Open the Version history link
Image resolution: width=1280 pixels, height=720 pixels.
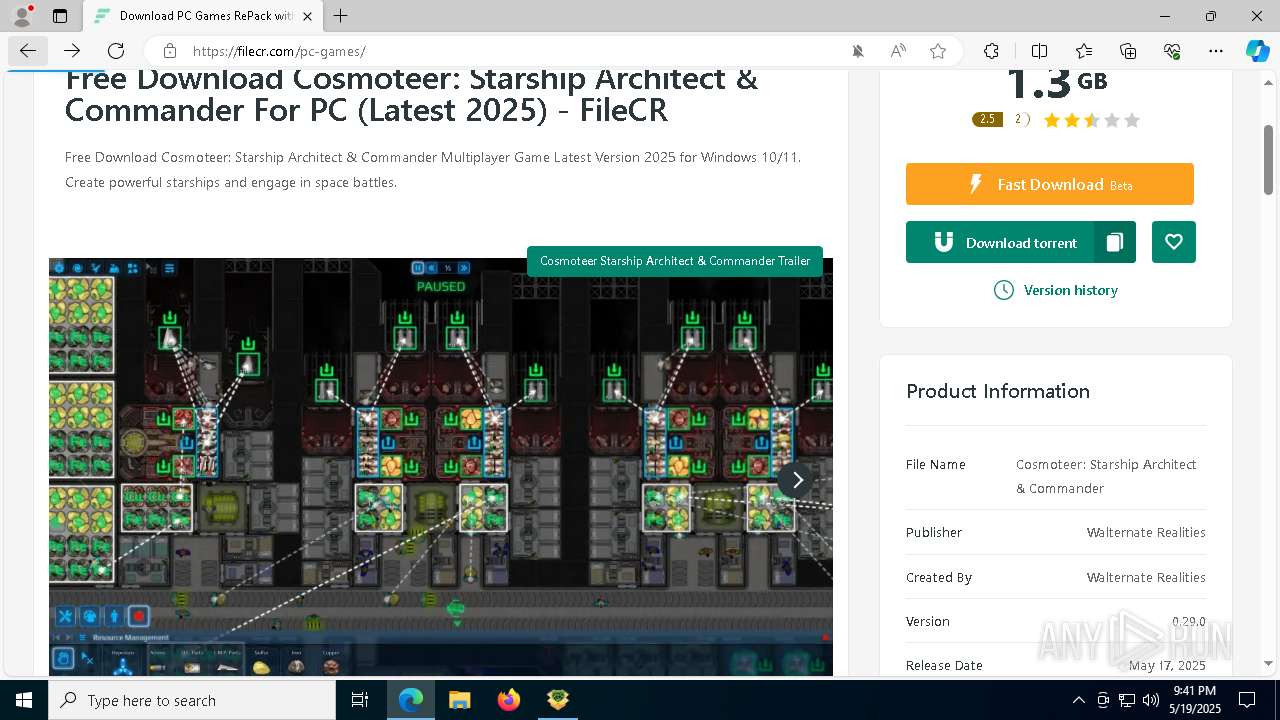coord(1070,290)
